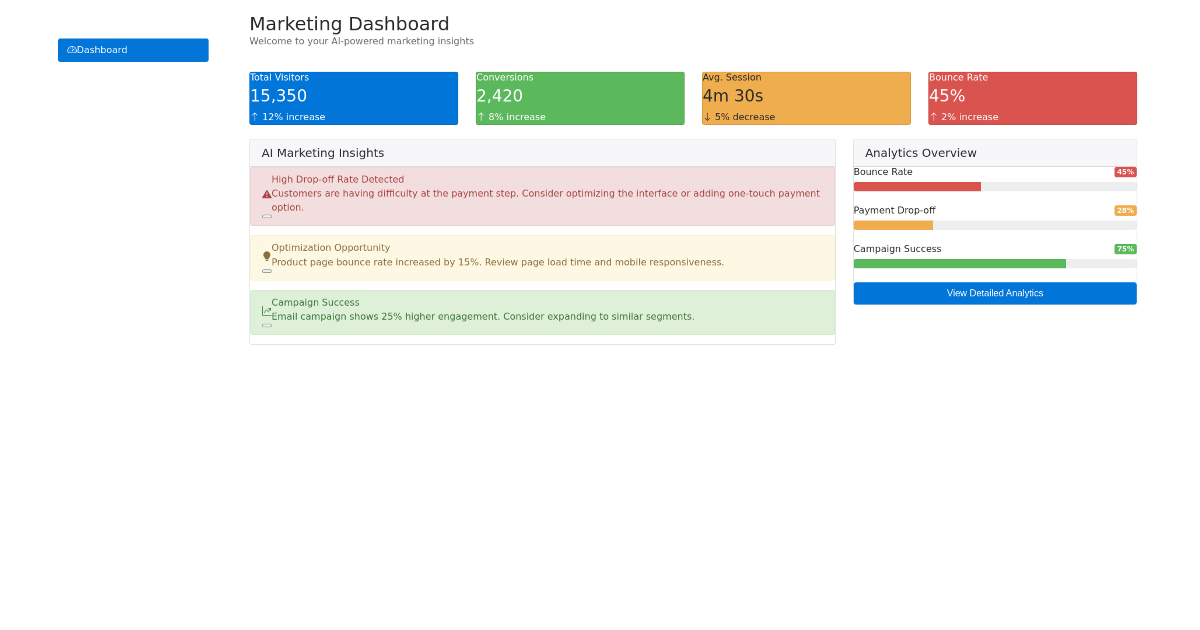Screen dimensions: 1200x630
Task: Click the increase arrow on Bounce Rate card
Action: tap(934, 116)
